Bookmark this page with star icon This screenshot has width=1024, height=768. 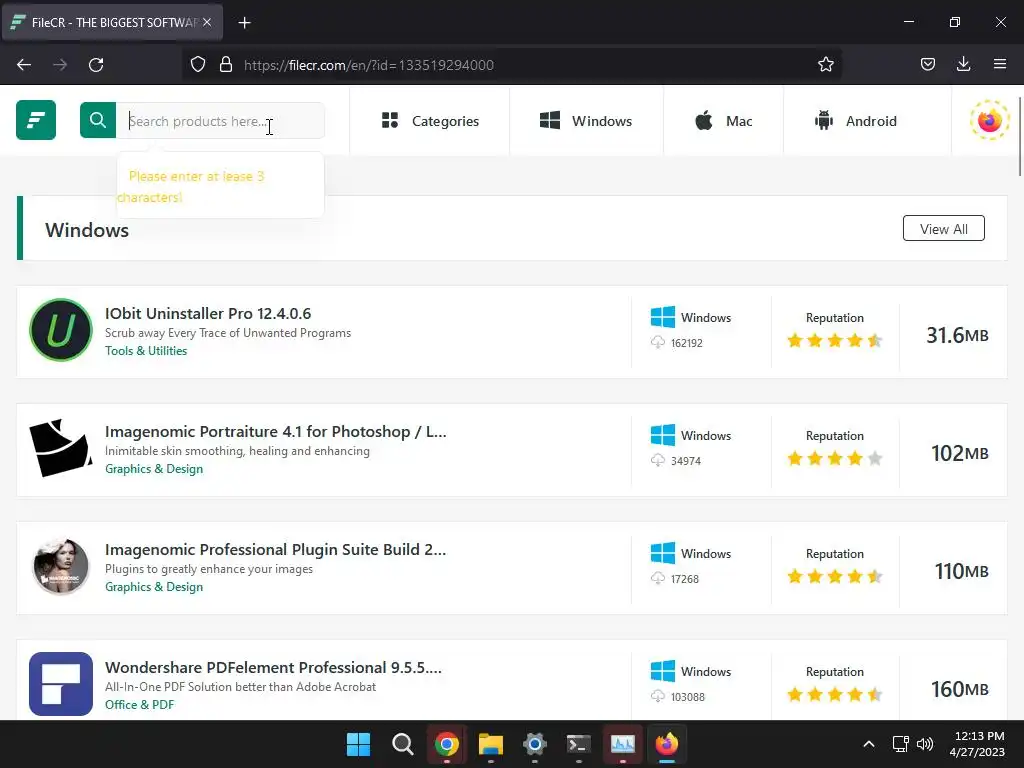tap(825, 65)
